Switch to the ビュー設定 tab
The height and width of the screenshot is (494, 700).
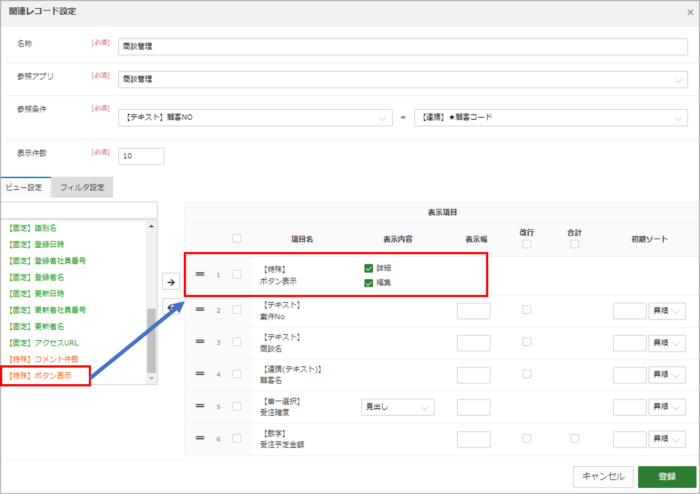tap(25, 187)
